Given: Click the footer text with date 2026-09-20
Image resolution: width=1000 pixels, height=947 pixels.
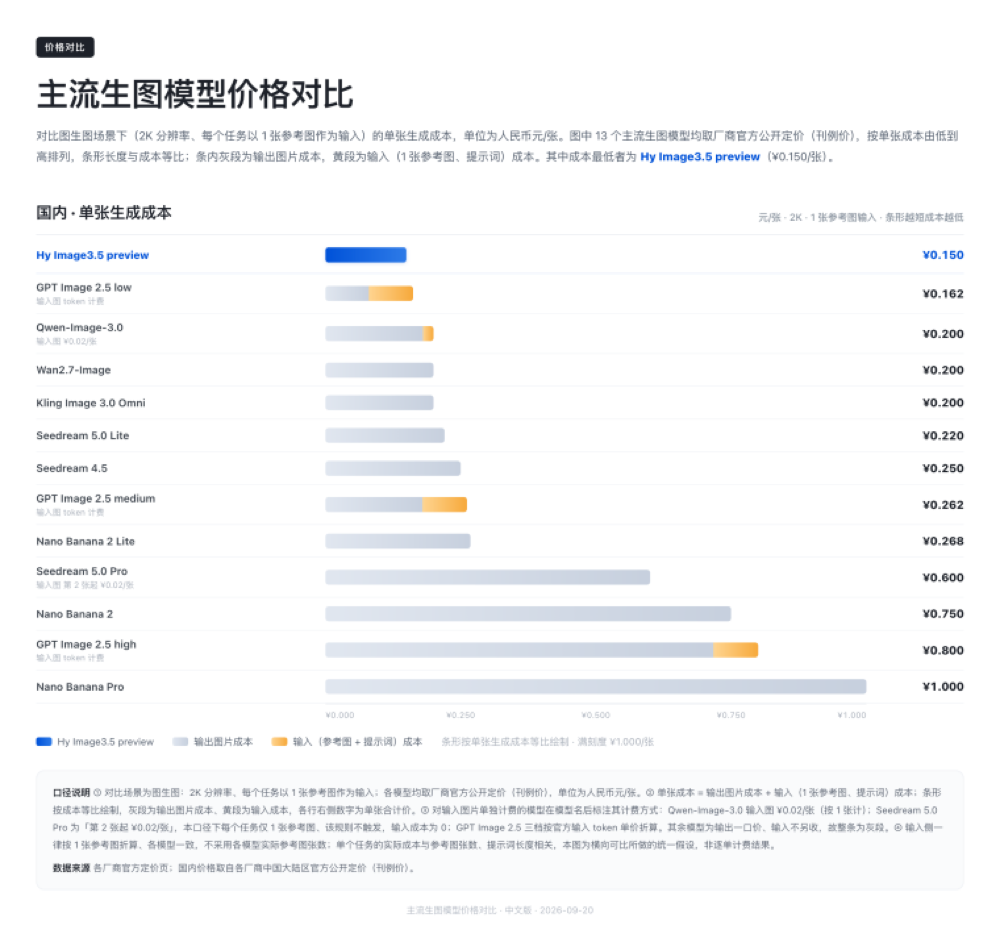Looking at the screenshot, I should click(x=500, y=911).
